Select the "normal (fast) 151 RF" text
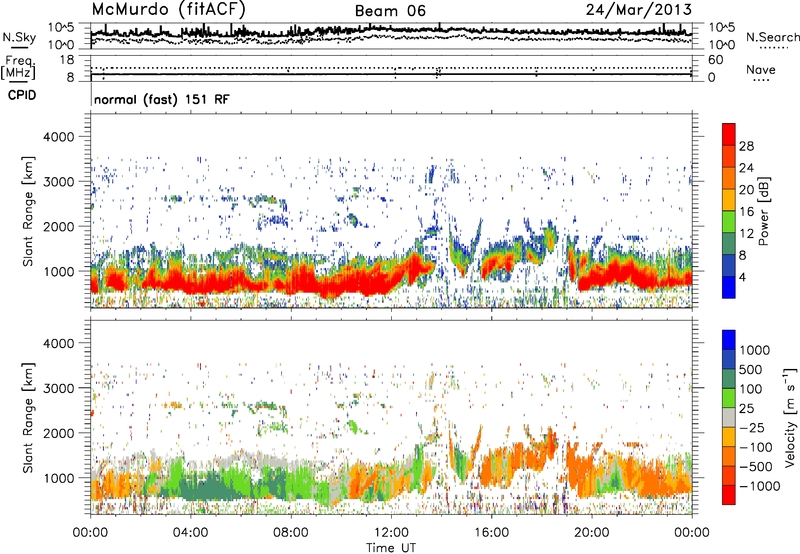Viewport: 800px width, 554px height. point(162,99)
